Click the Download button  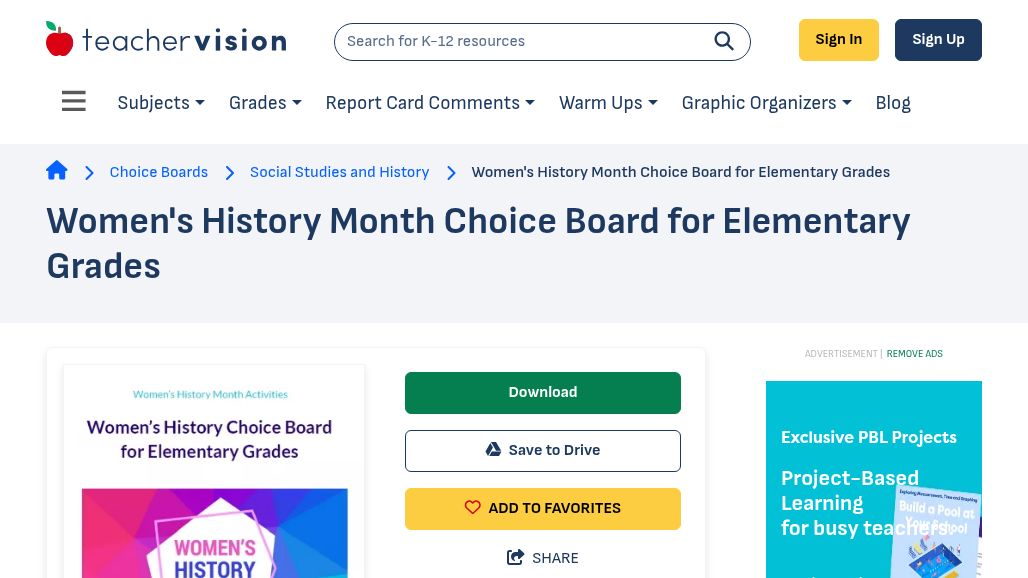click(x=542, y=392)
